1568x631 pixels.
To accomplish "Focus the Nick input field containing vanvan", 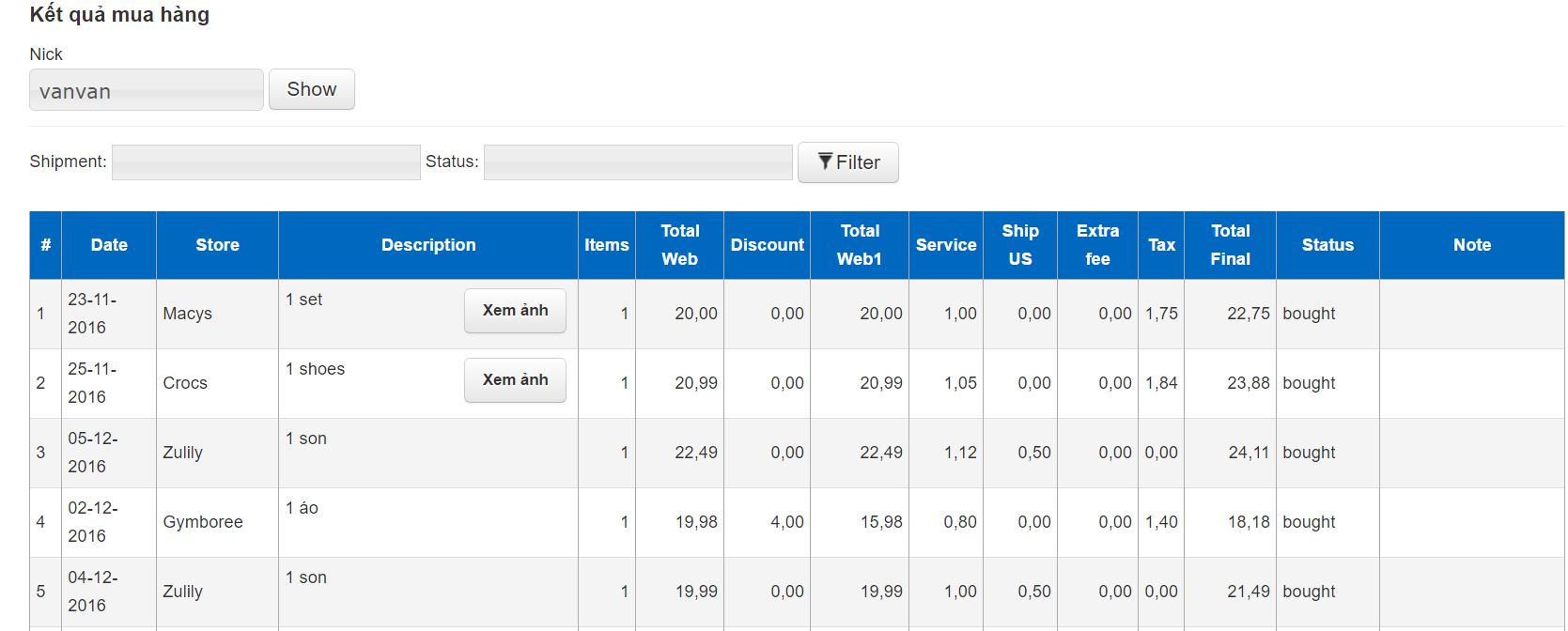I will tap(146, 90).
